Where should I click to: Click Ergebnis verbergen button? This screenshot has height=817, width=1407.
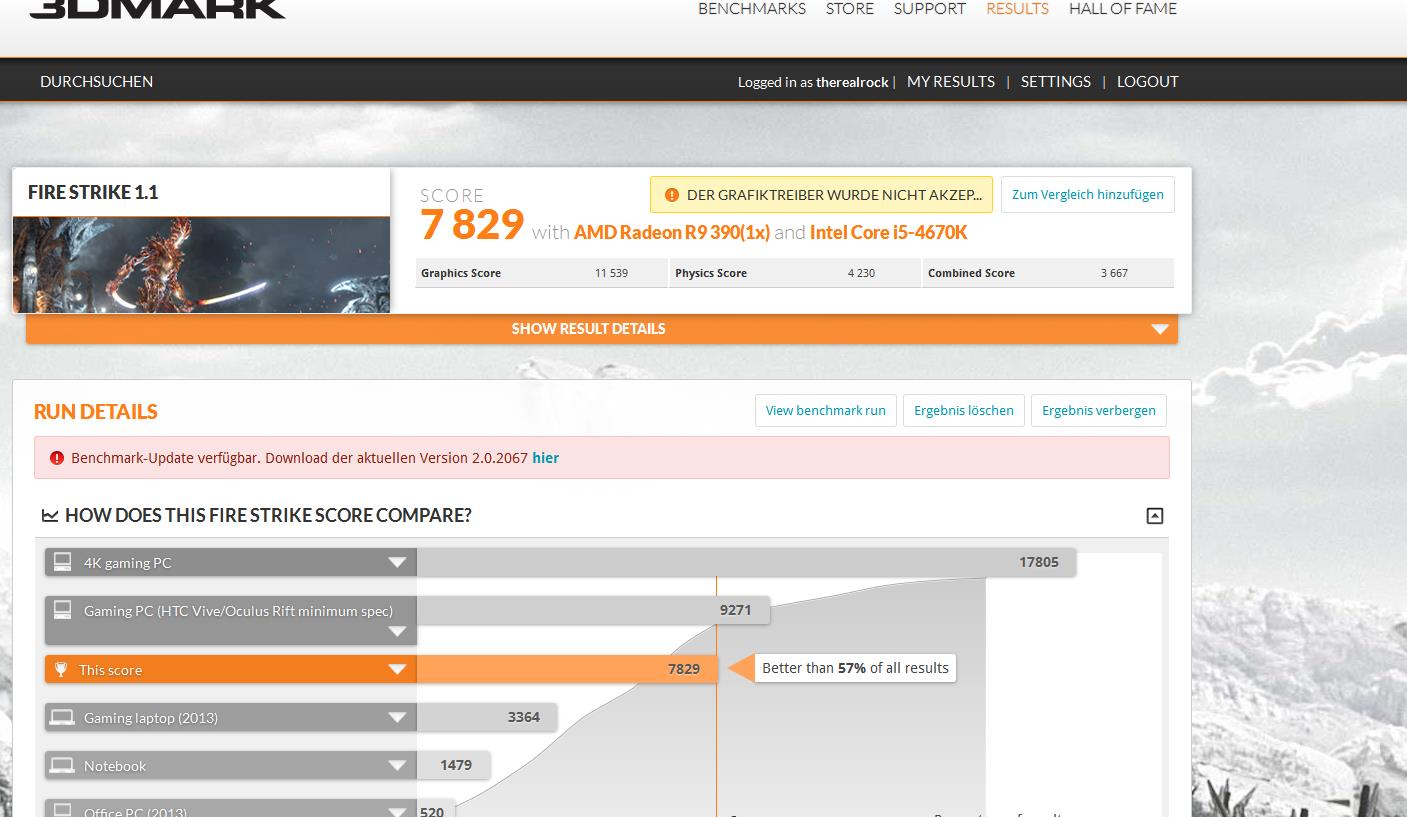(1099, 411)
